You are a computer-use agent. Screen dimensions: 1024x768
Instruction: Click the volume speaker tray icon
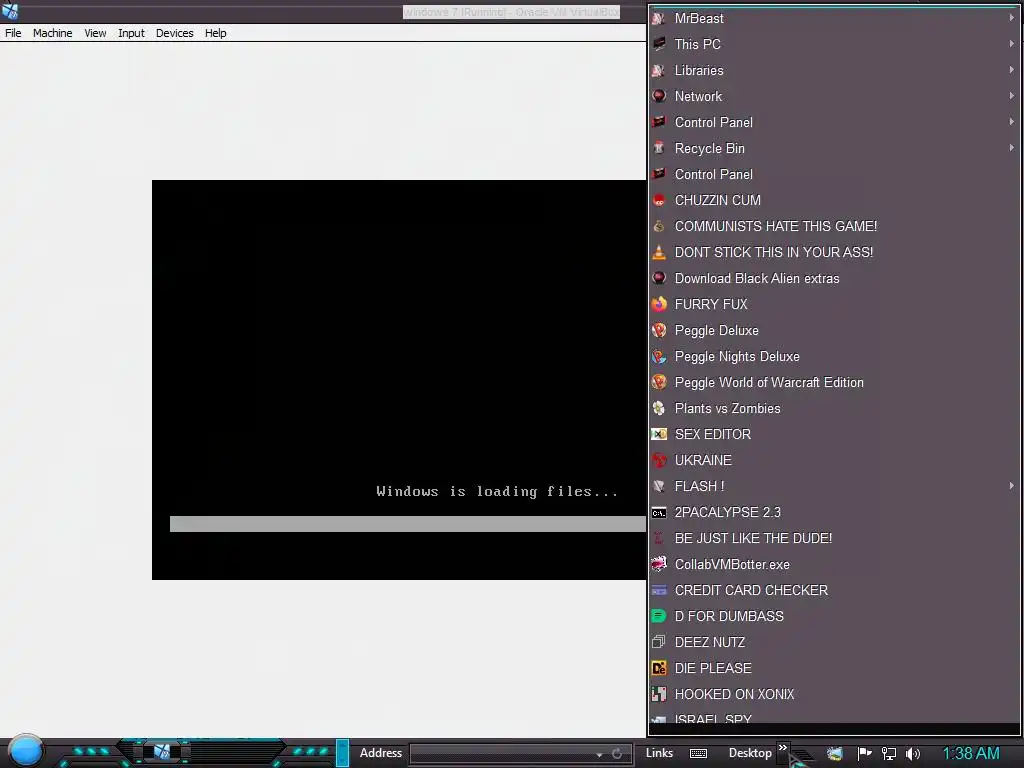pos(912,754)
